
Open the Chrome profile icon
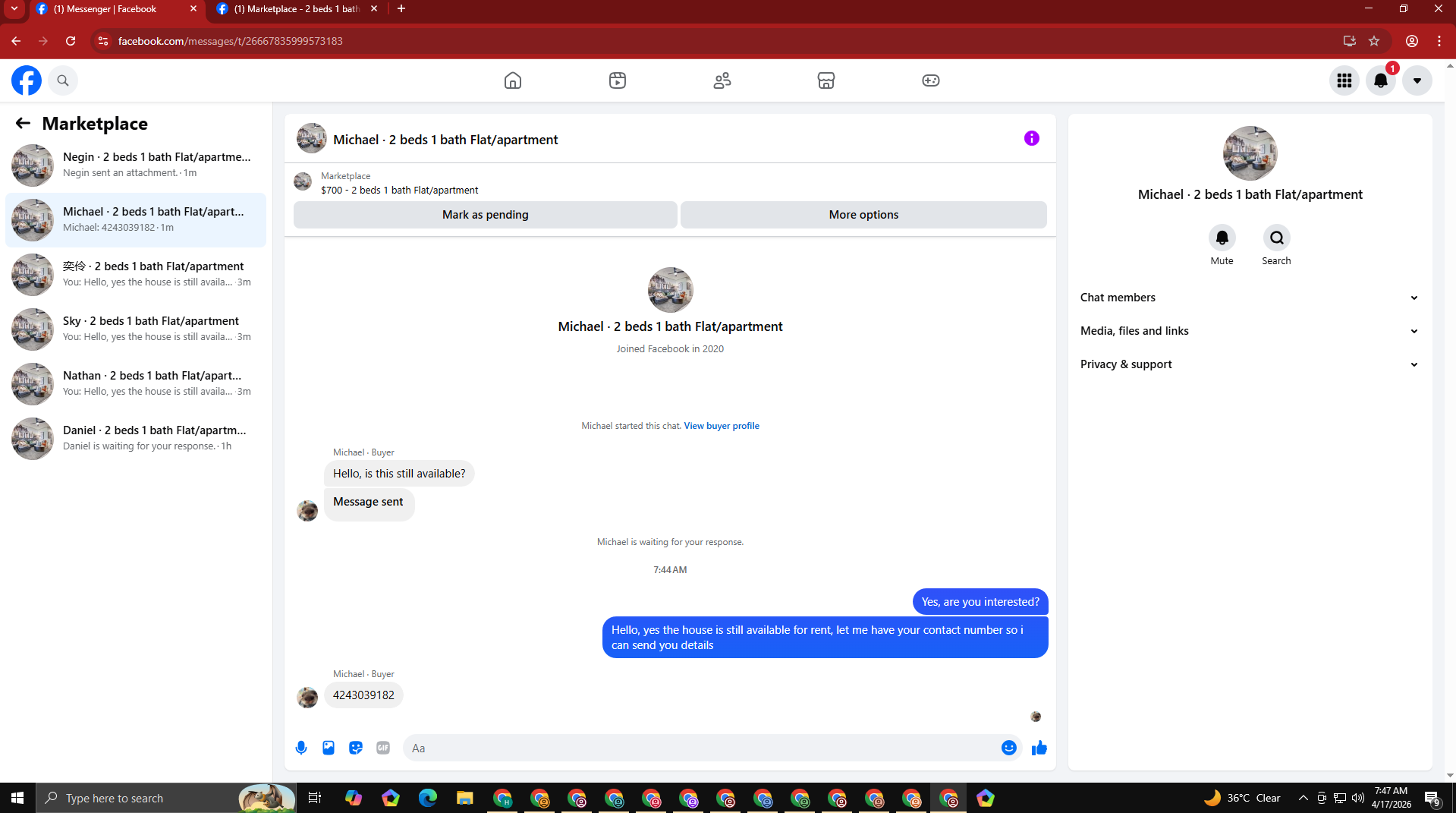pyautogui.click(x=1412, y=41)
